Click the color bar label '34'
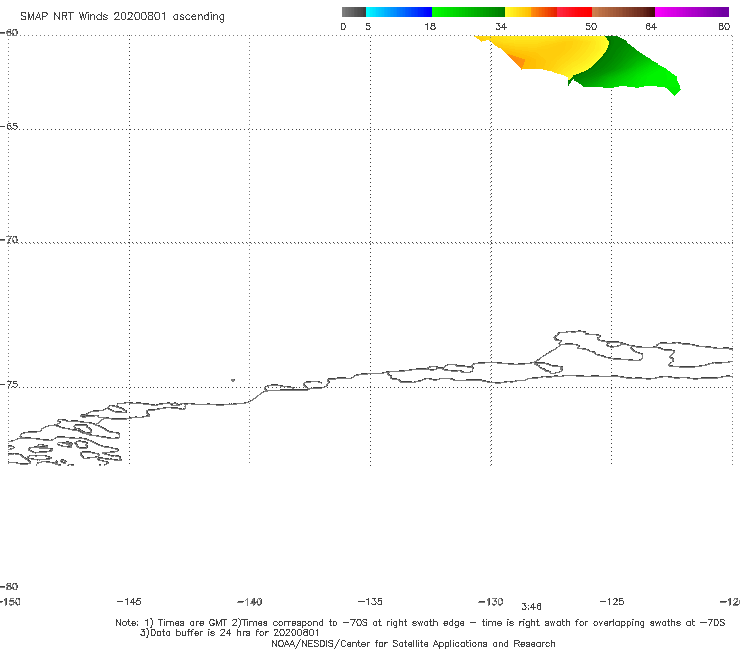 [501, 26]
